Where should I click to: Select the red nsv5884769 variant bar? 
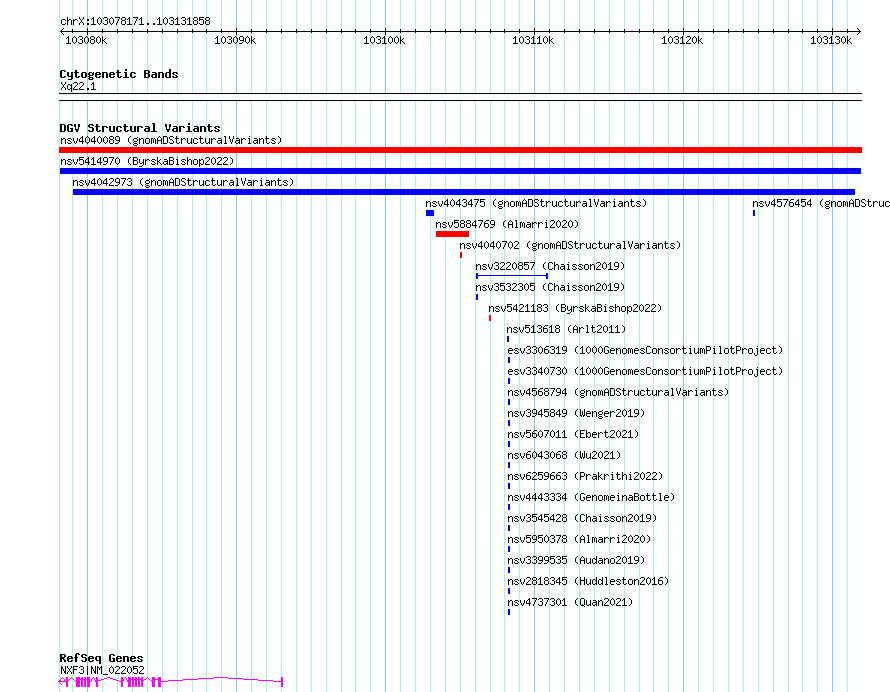point(452,234)
